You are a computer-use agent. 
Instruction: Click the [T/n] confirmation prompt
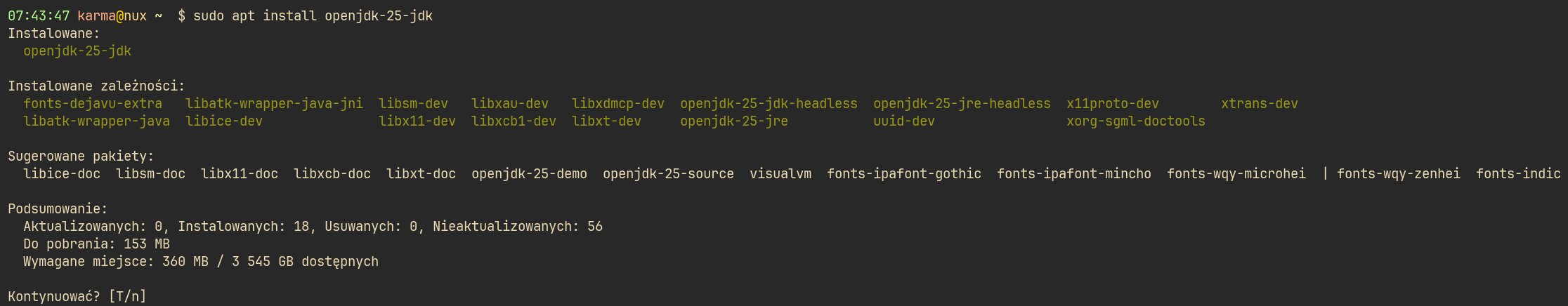coord(127,297)
